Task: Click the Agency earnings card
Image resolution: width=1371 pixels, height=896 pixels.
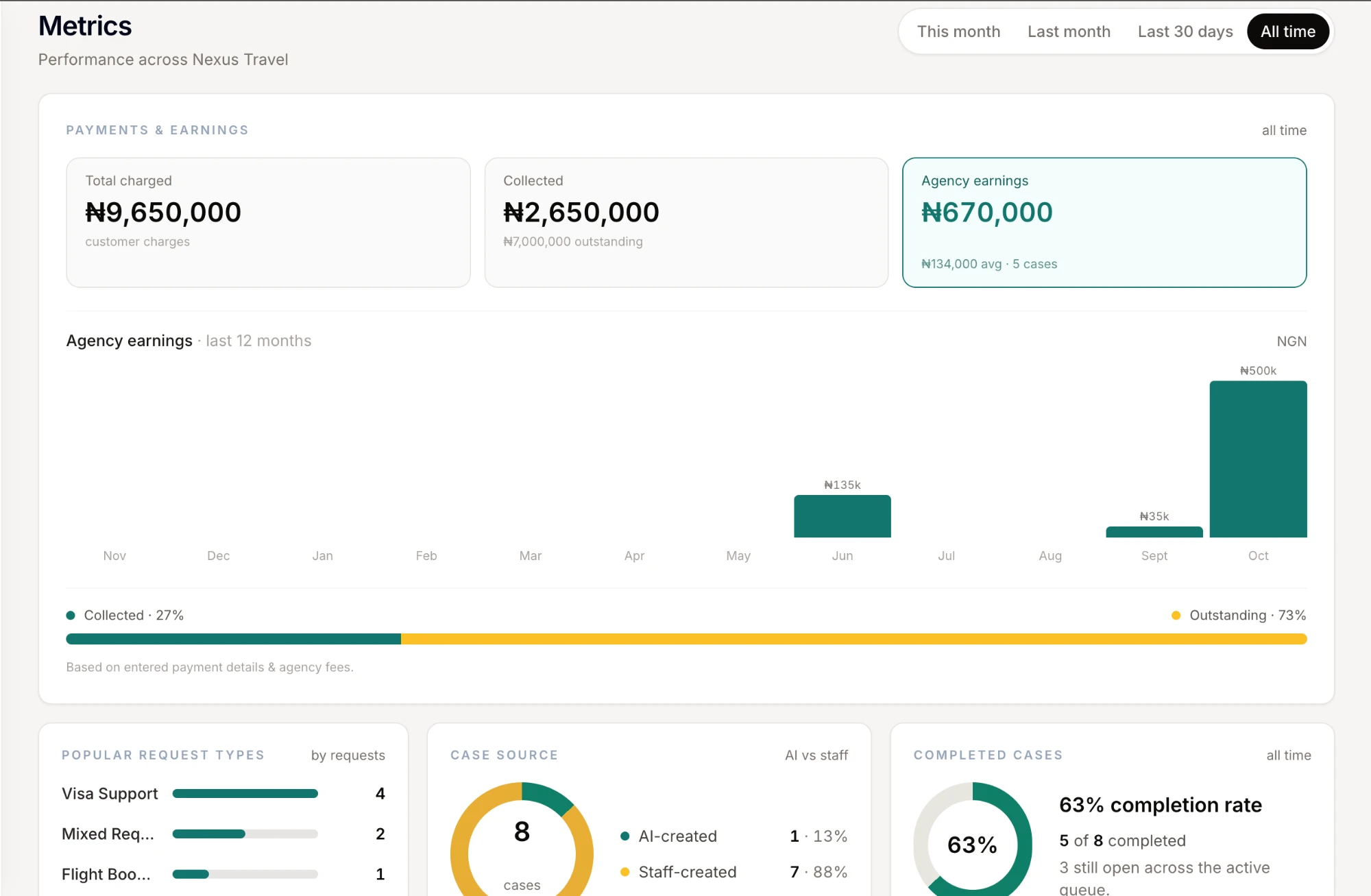Action: point(1104,223)
